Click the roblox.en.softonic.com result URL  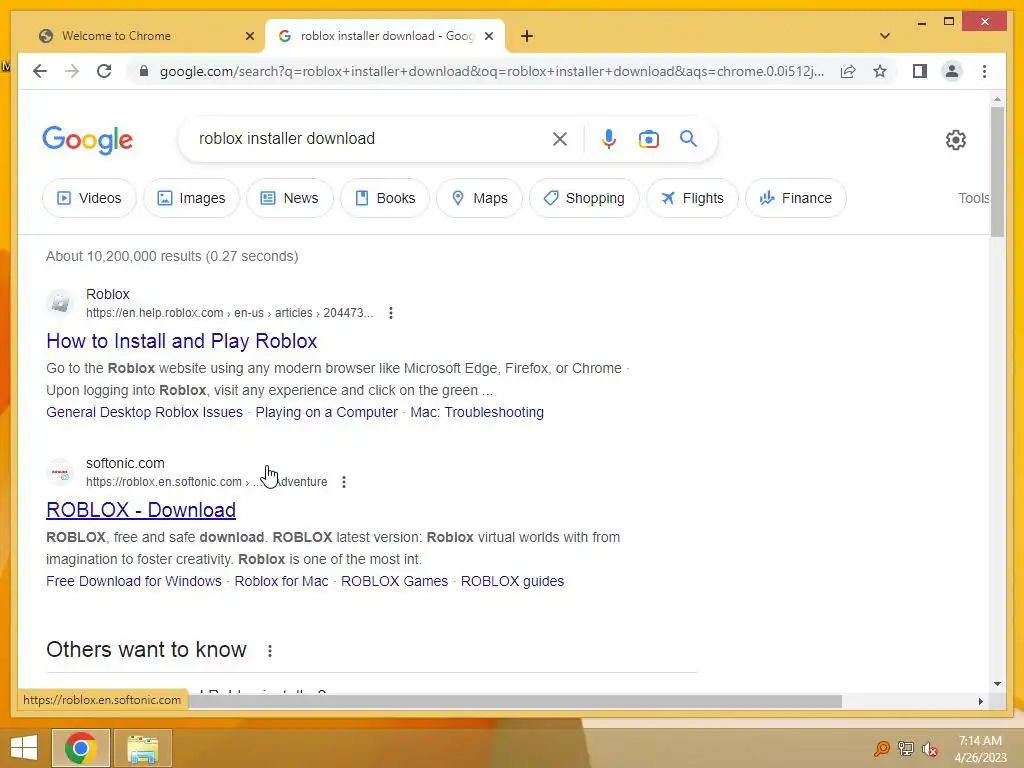pos(206,482)
